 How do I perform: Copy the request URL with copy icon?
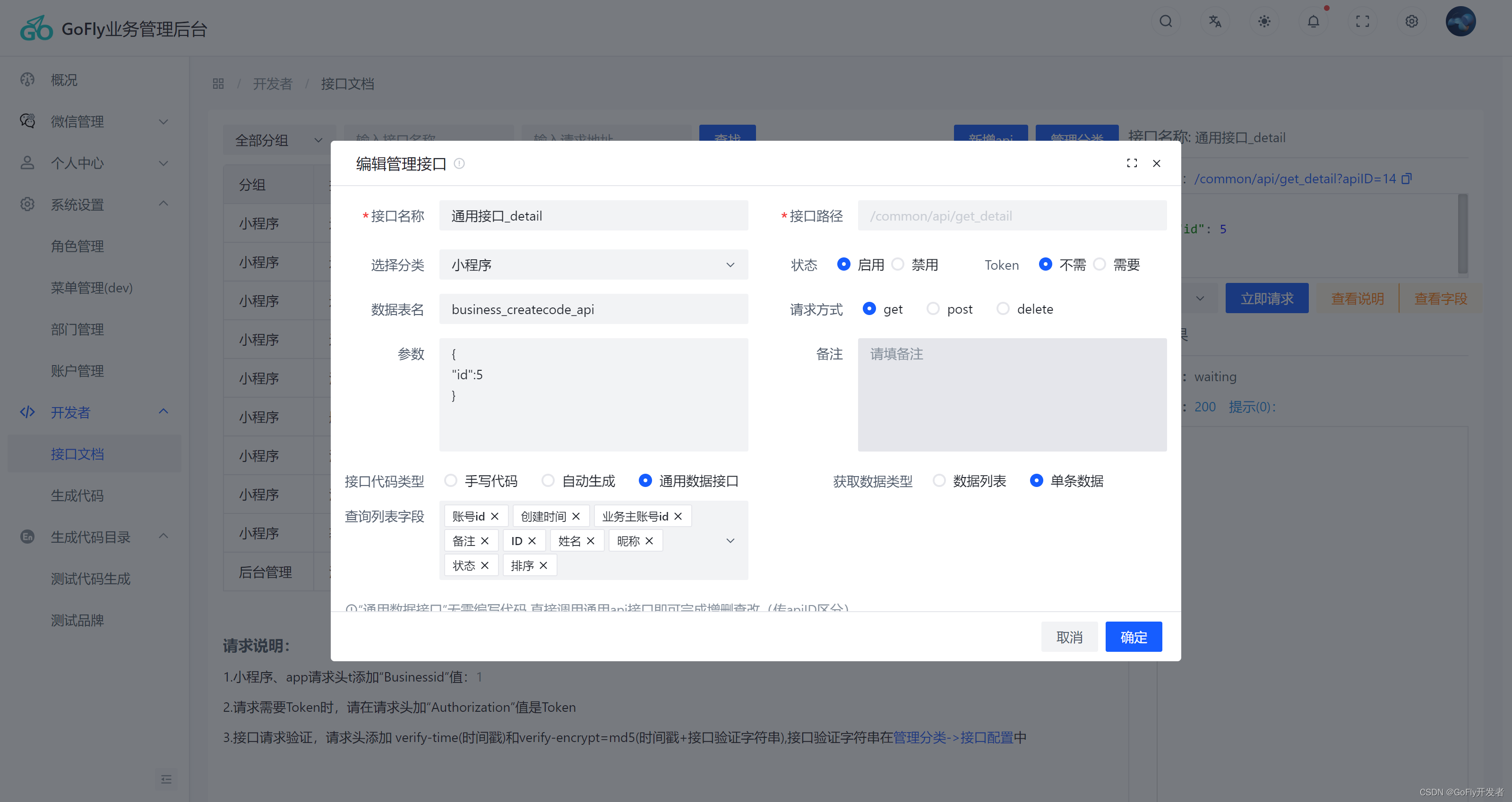pyautogui.click(x=1406, y=179)
